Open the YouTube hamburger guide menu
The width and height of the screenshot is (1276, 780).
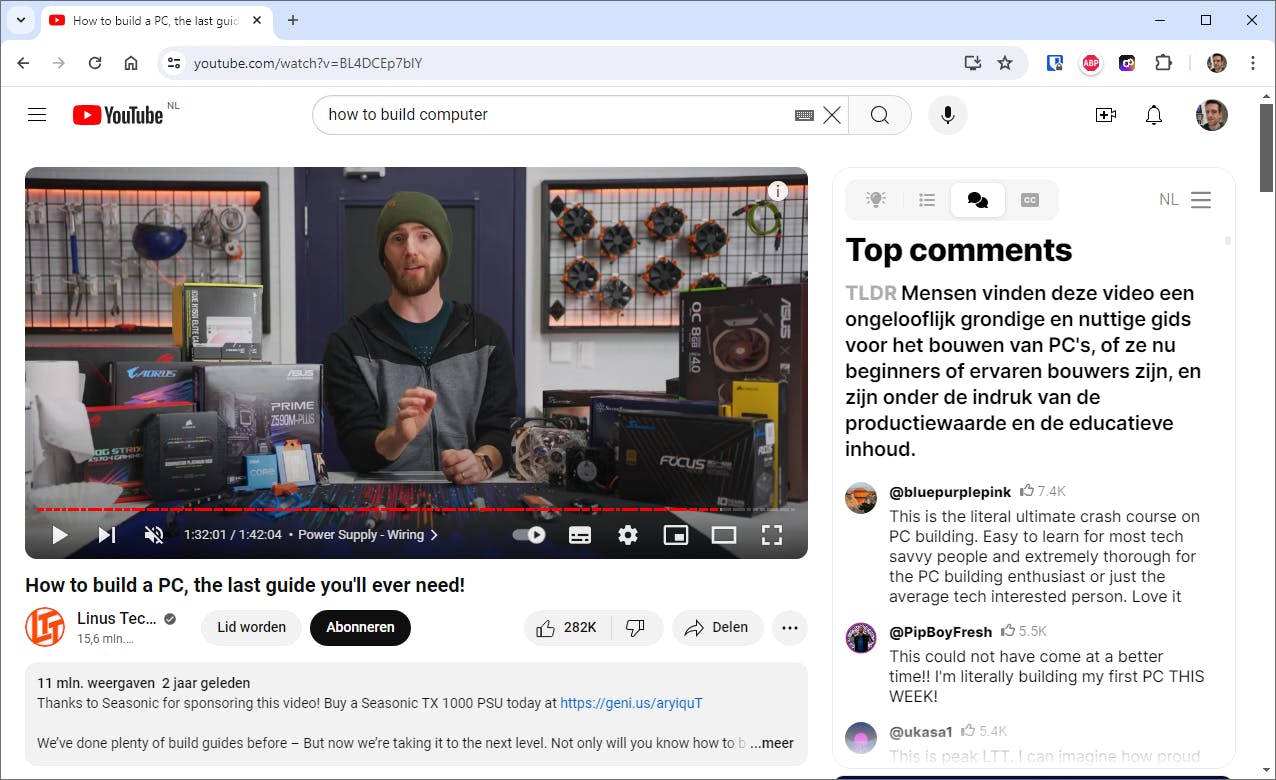click(x=37, y=115)
